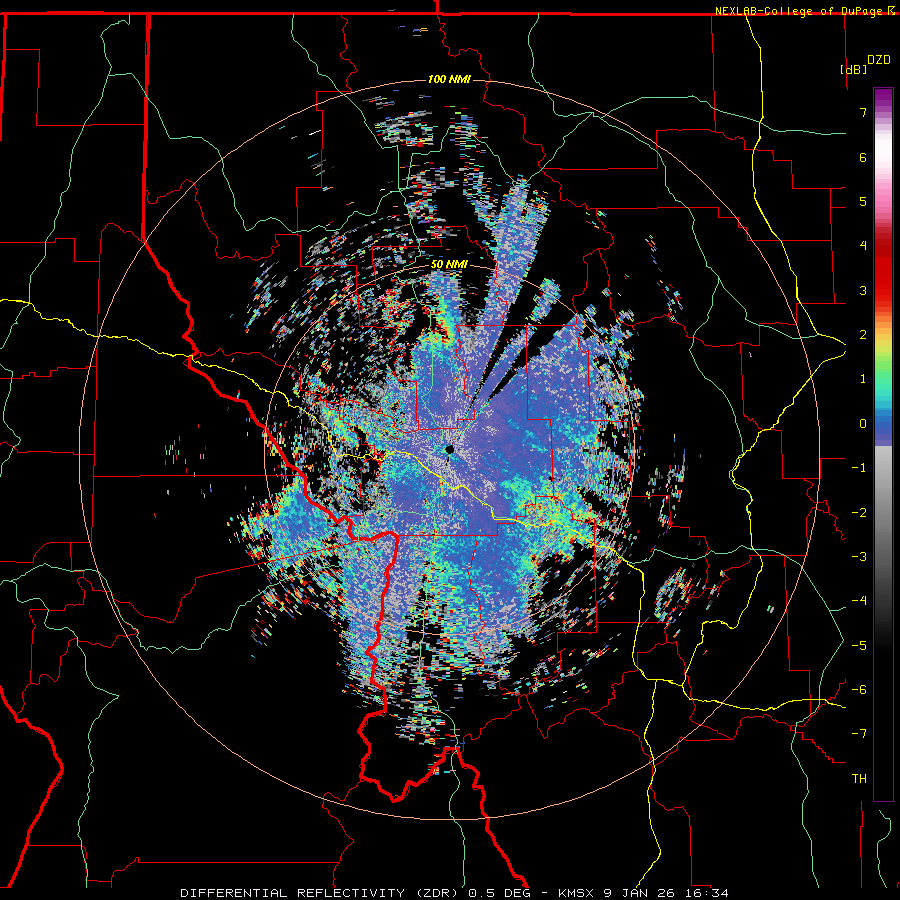The height and width of the screenshot is (900, 900).
Task: Click the "6" tick label on the scale
Action: (x=863, y=157)
